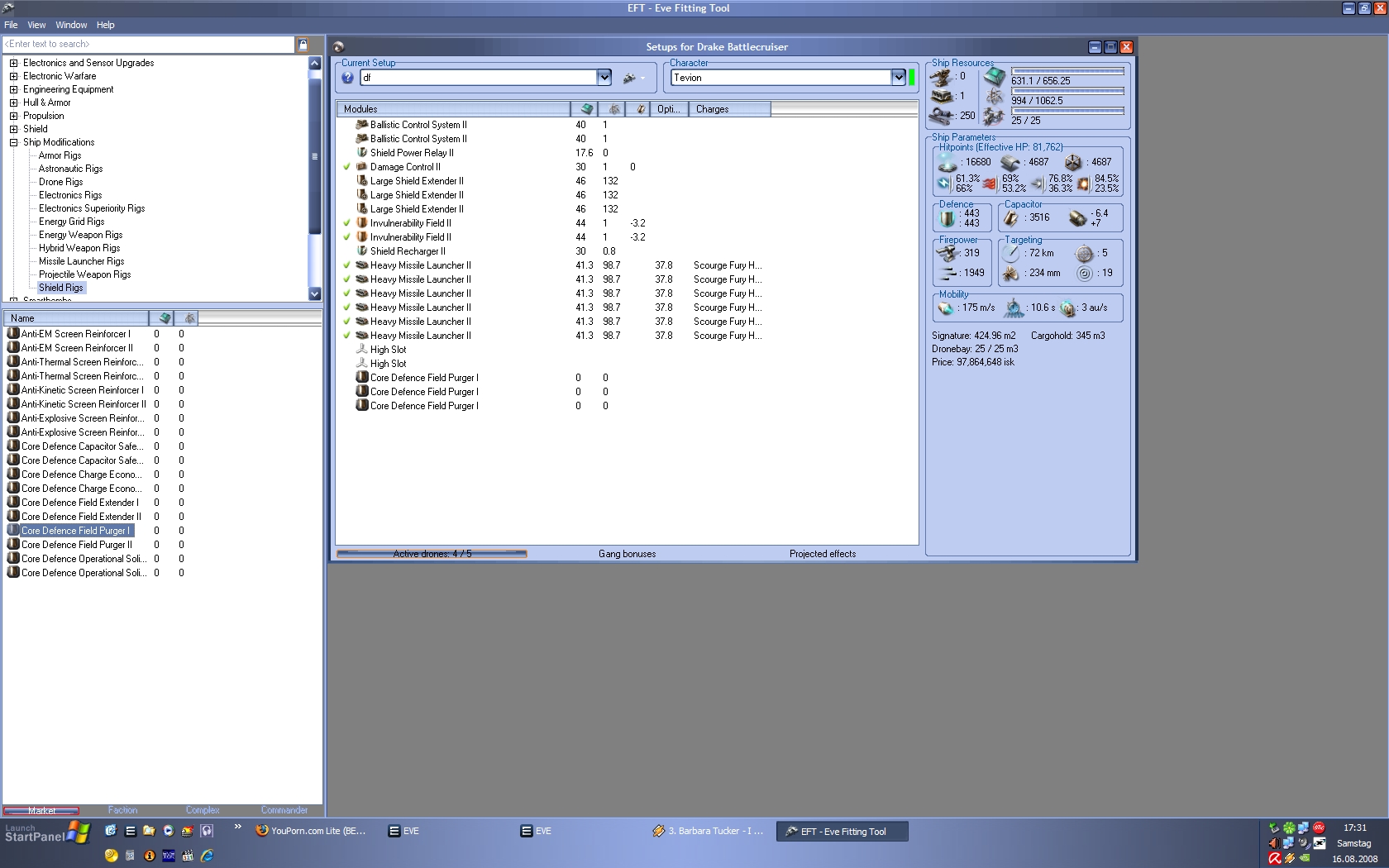Viewport: 1389px width, 868px height.
Task: Click the align time icon in Mobility
Action: point(1014,308)
